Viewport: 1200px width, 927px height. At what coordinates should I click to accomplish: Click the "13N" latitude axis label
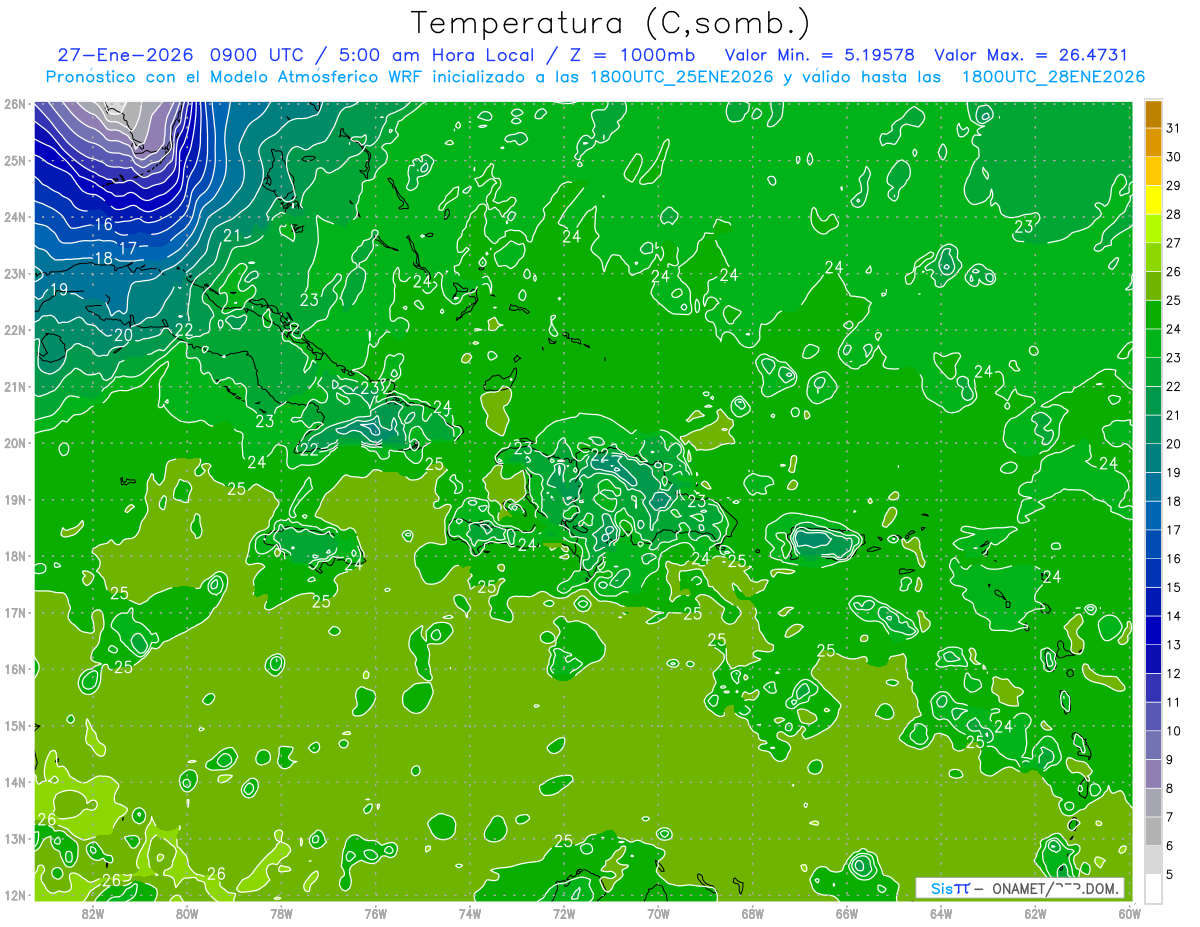click(x=14, y=839)
